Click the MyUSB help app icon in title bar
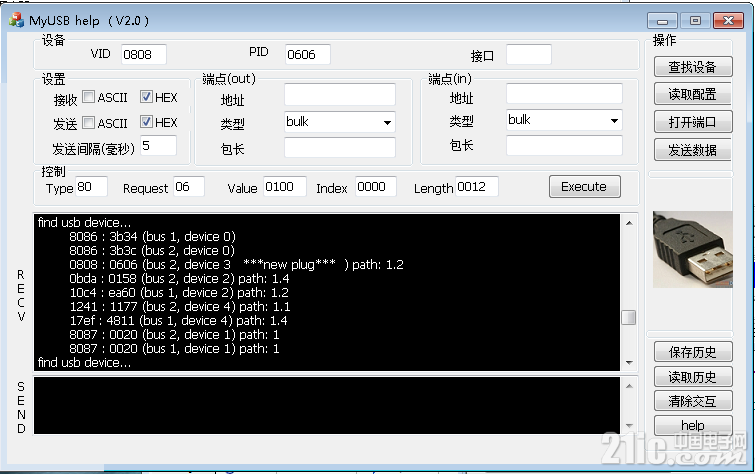 tap(17, 20)
